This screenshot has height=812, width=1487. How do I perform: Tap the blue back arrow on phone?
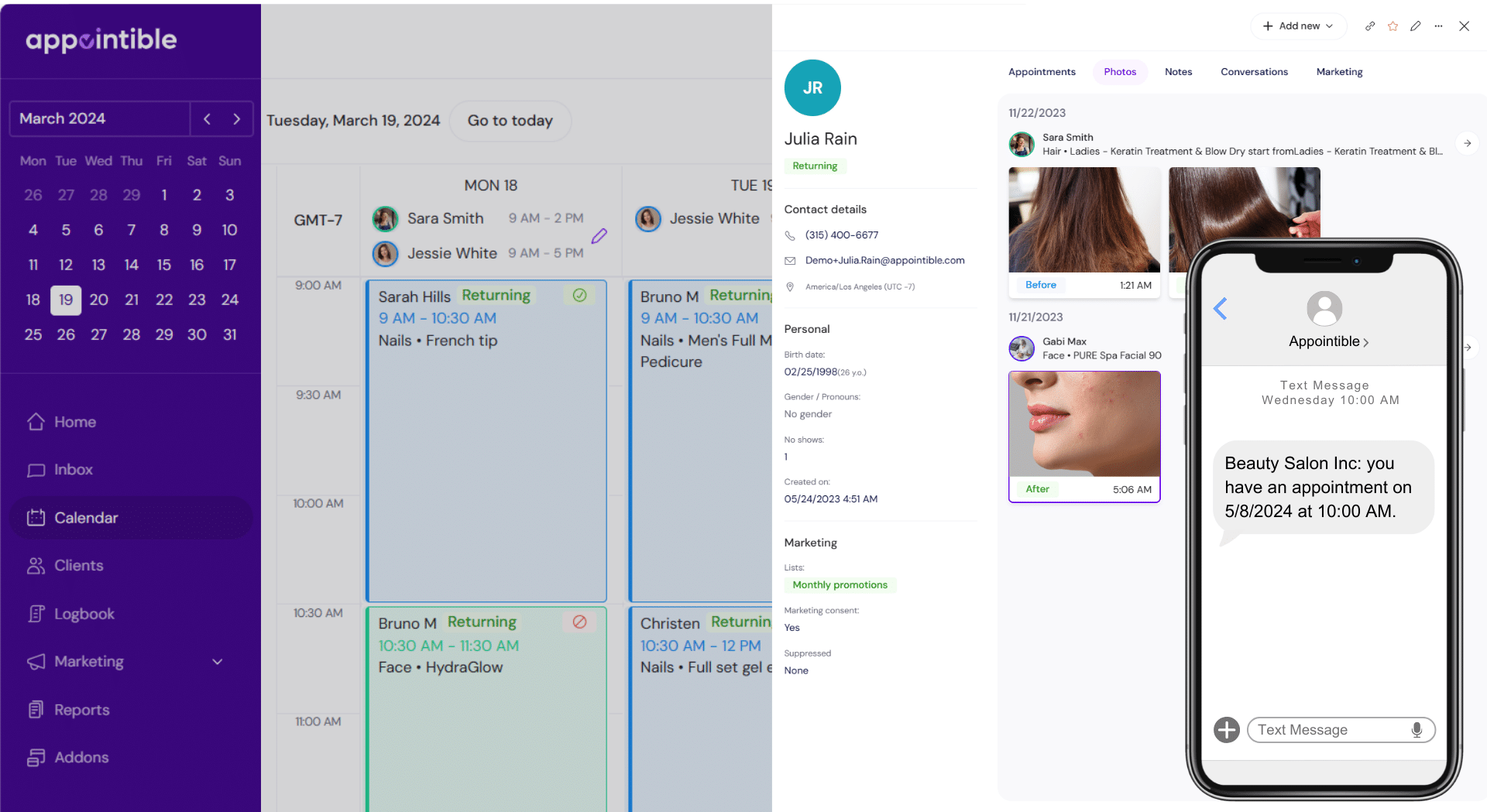click(x=1221, y=309)
